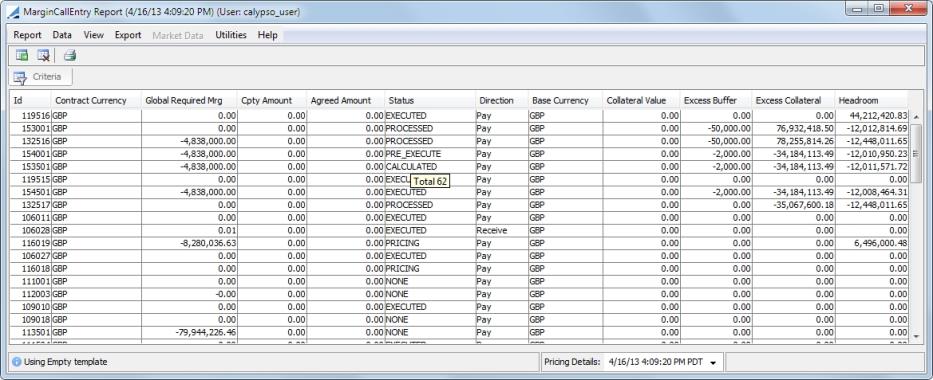Open the Report menu
Viewport: 933px width, 380px height.
(27, 35)
